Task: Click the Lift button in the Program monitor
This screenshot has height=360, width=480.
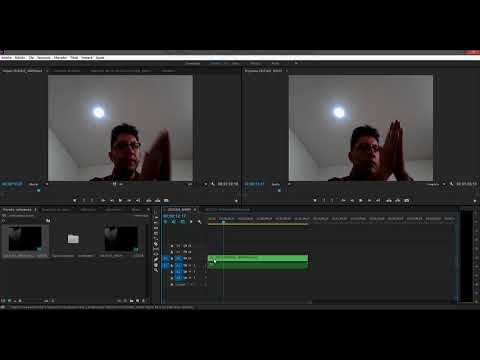Action: (x=389, y=201)
